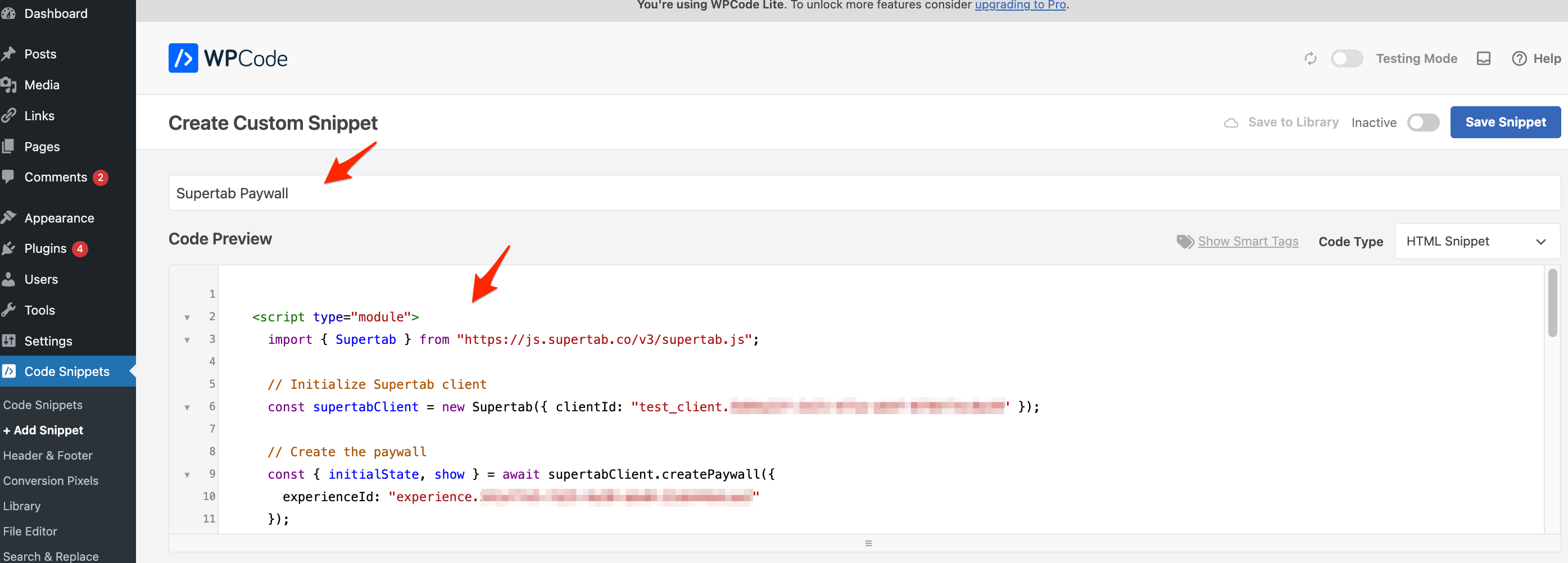Image resolution: width=1568 pixels, height=563 pixels.
Task: Toggle the Inactive snippet status switch
Action: 1422,122
